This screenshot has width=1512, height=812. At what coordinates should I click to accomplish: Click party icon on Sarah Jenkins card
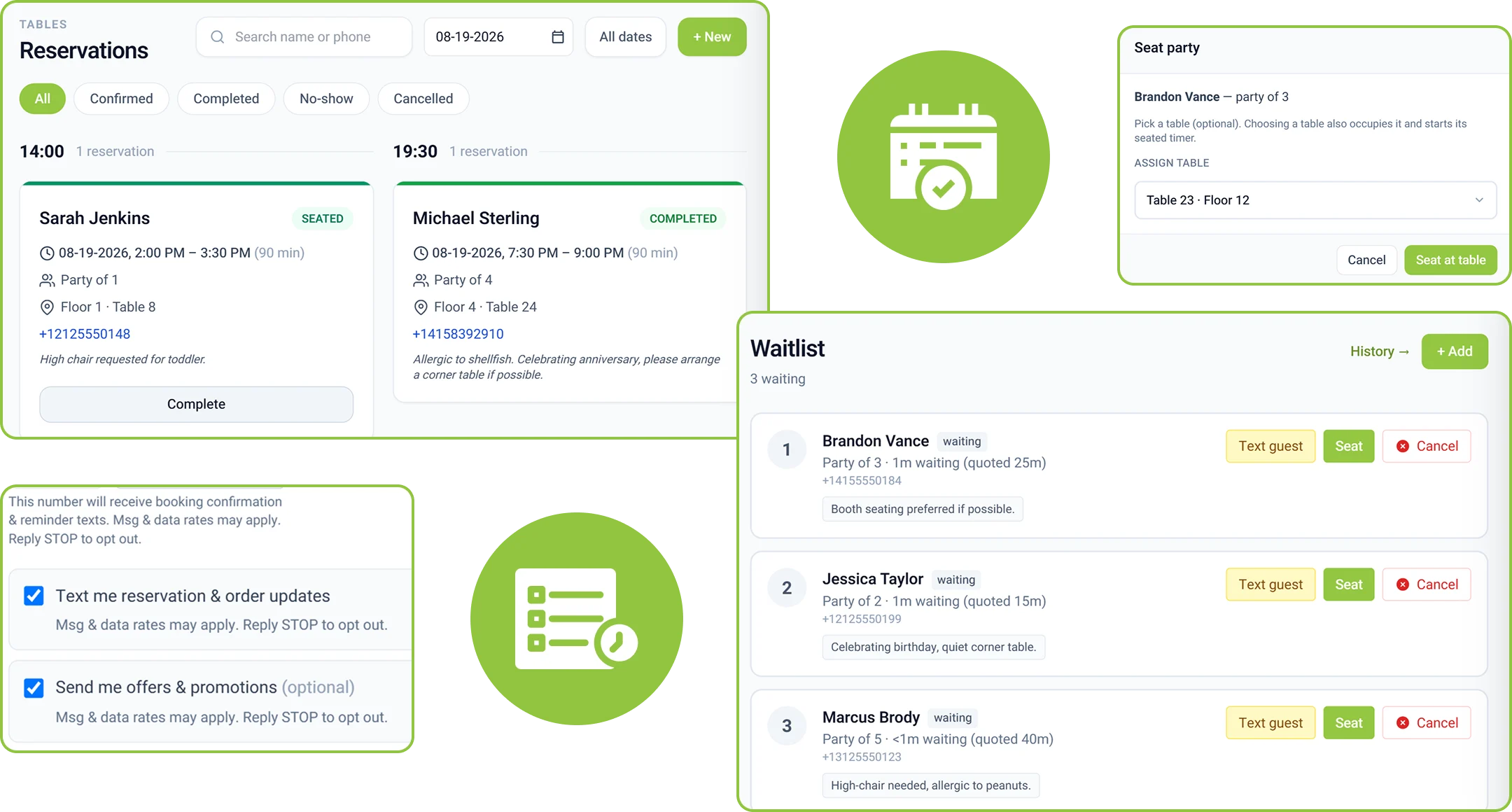click(47, 281)
